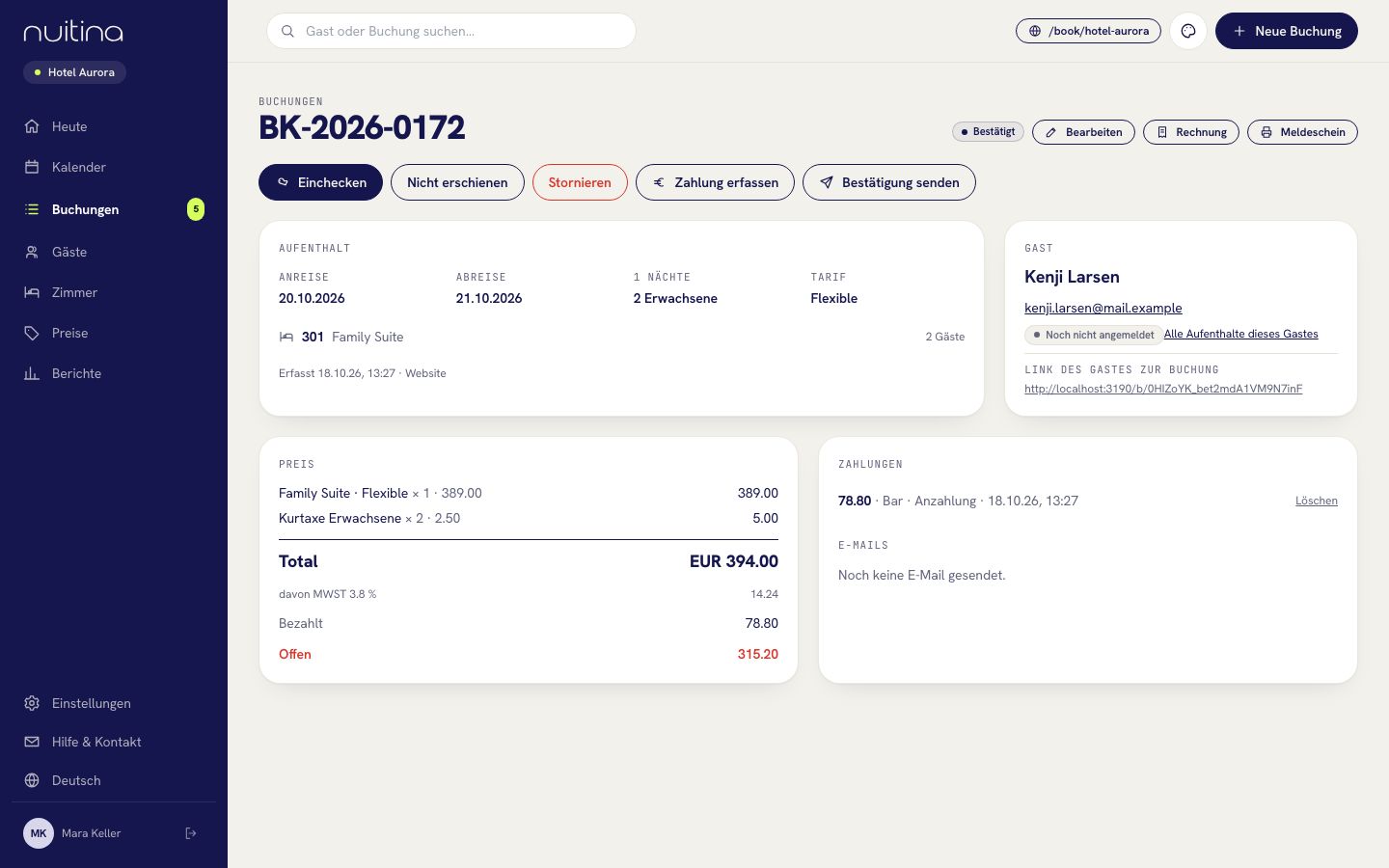Image resolution: width=1389 pixels, height=868 pixels.
Task: Change language via Deutsch selector
Action: pos(114,780)
